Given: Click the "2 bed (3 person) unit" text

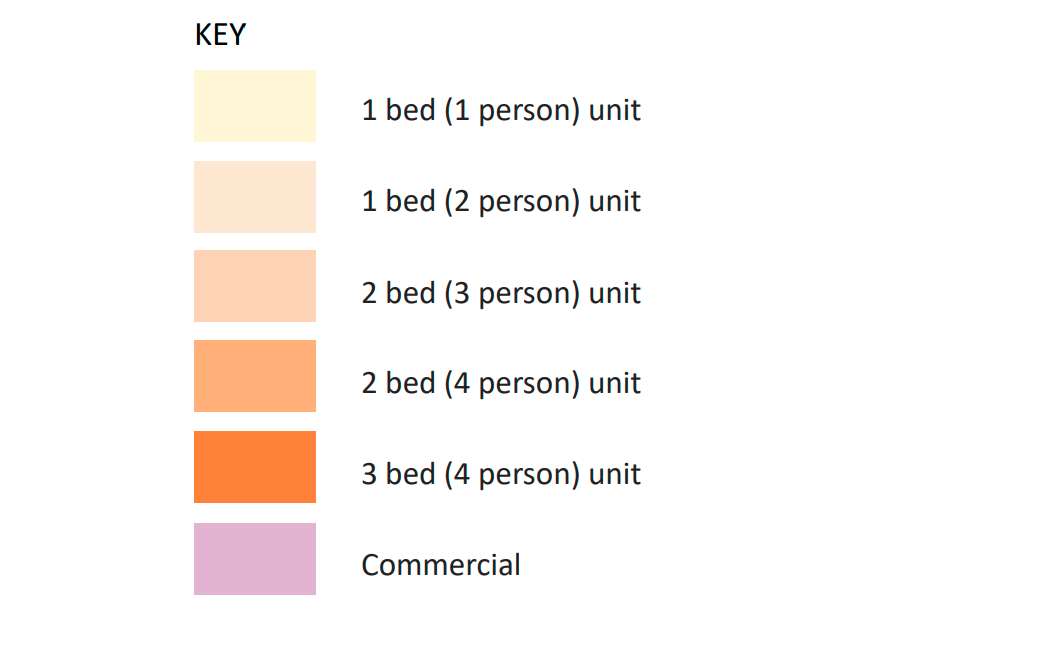Looking at the screenshot, I should coord(501,293).
